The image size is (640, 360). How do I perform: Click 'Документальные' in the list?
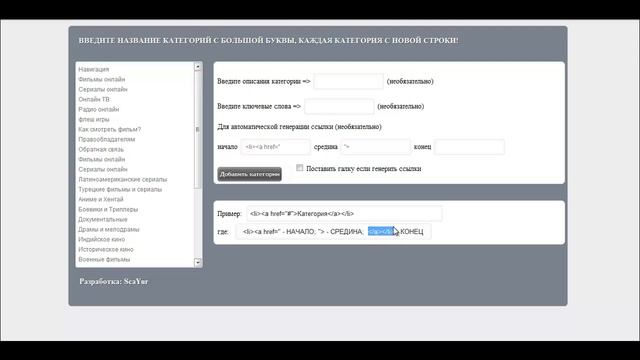coord(103,219)
